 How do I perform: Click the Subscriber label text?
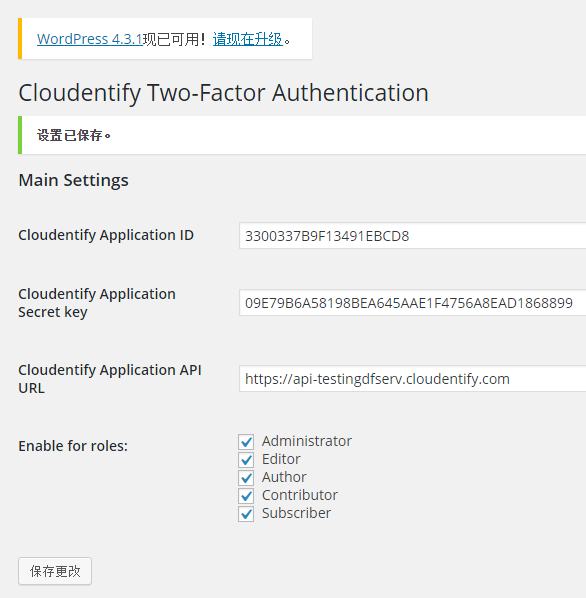[296, 513]
